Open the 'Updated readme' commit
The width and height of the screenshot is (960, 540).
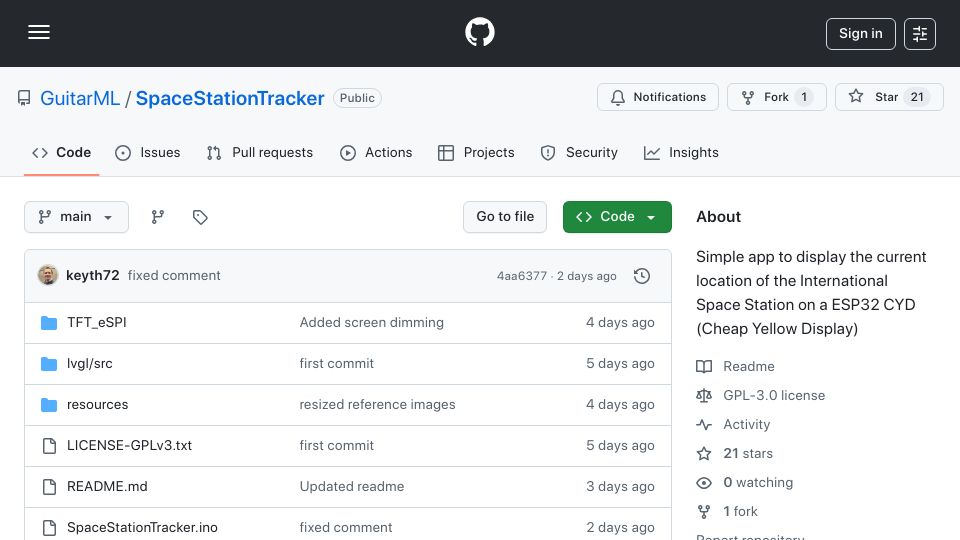tap(351, 487)
